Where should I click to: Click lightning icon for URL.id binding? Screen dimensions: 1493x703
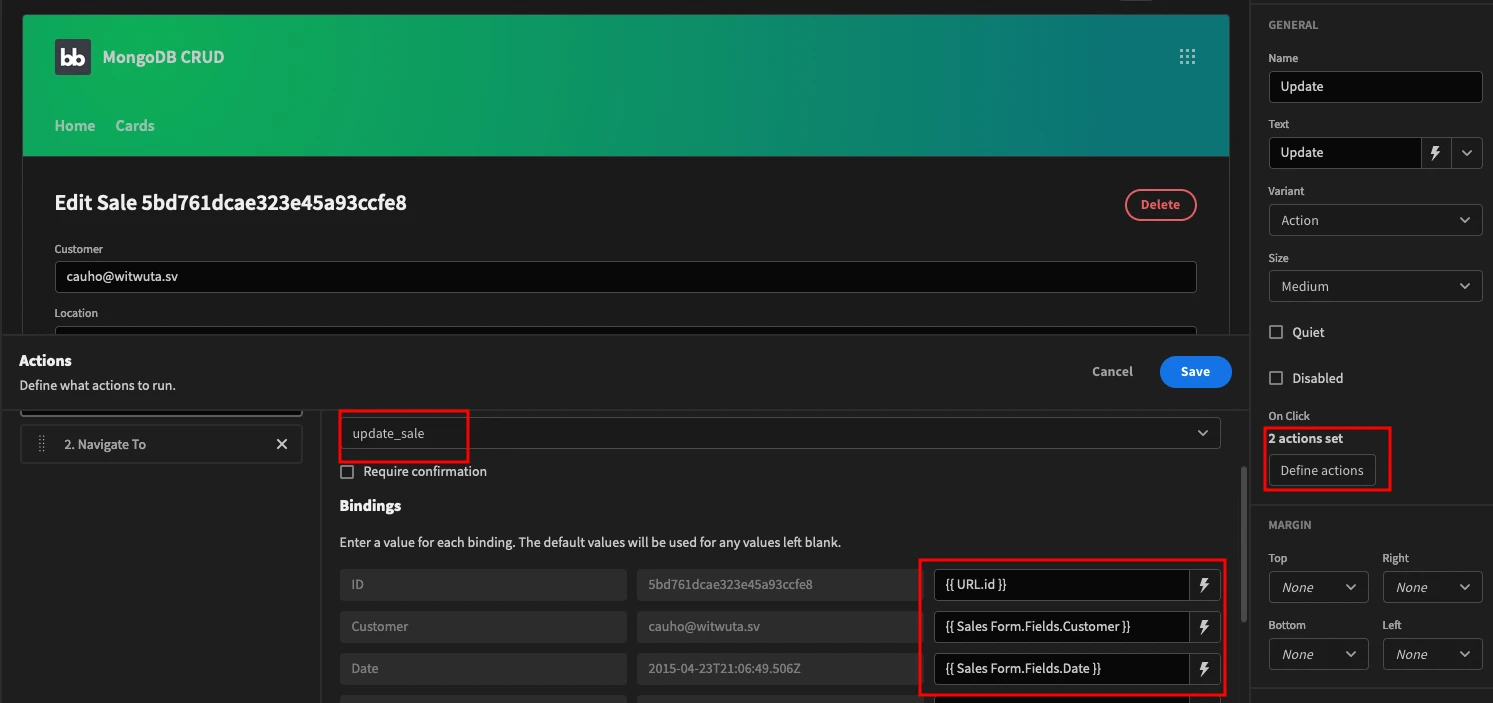(1204, 585)
